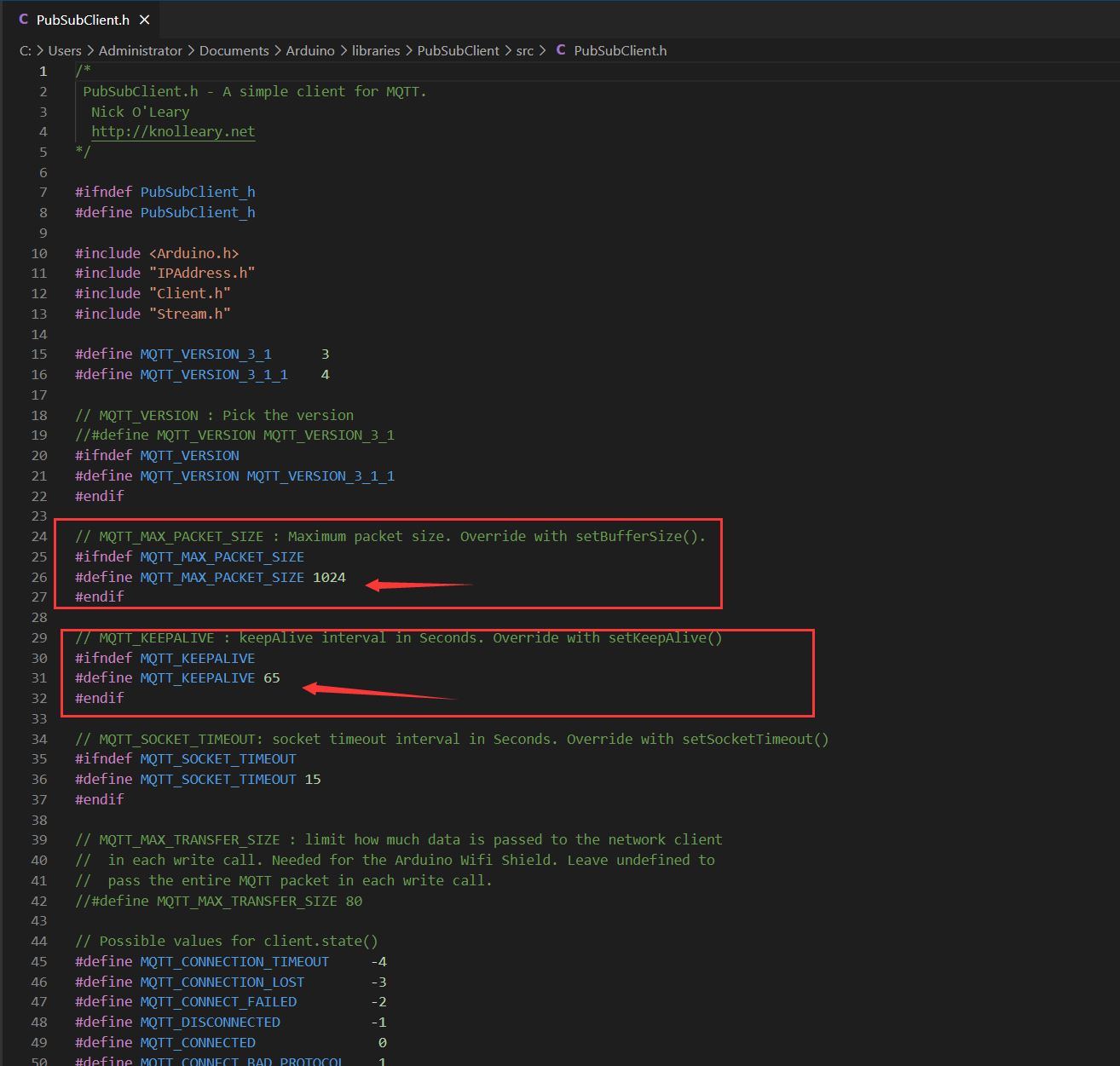Select line number 42 in the gutter
The height and width of the screenshot is (1066, 1120).
click(x=39, y=901)
